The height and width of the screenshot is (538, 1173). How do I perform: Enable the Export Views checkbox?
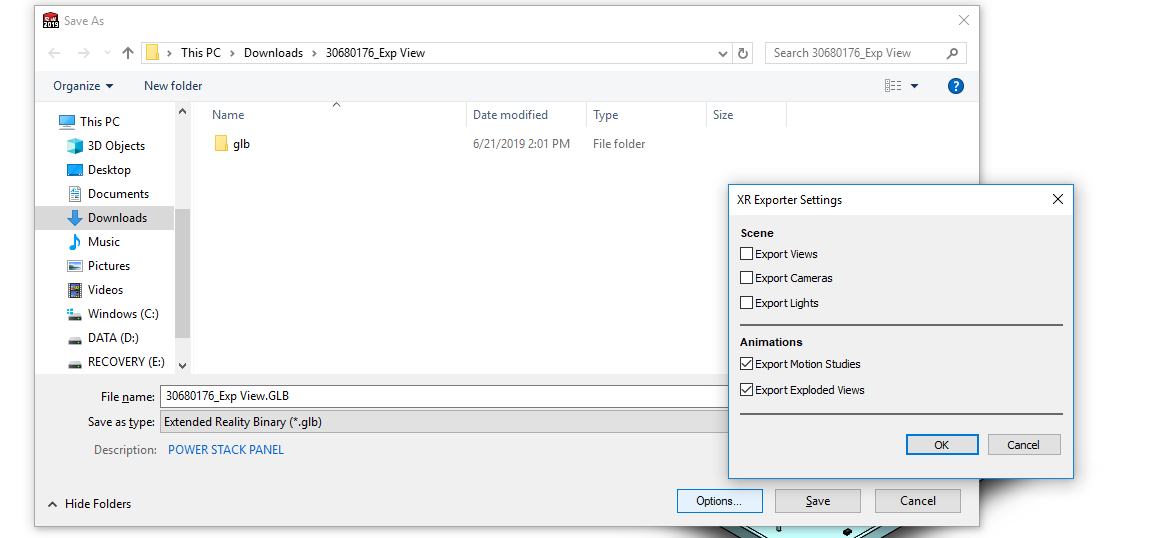(747, 254)
